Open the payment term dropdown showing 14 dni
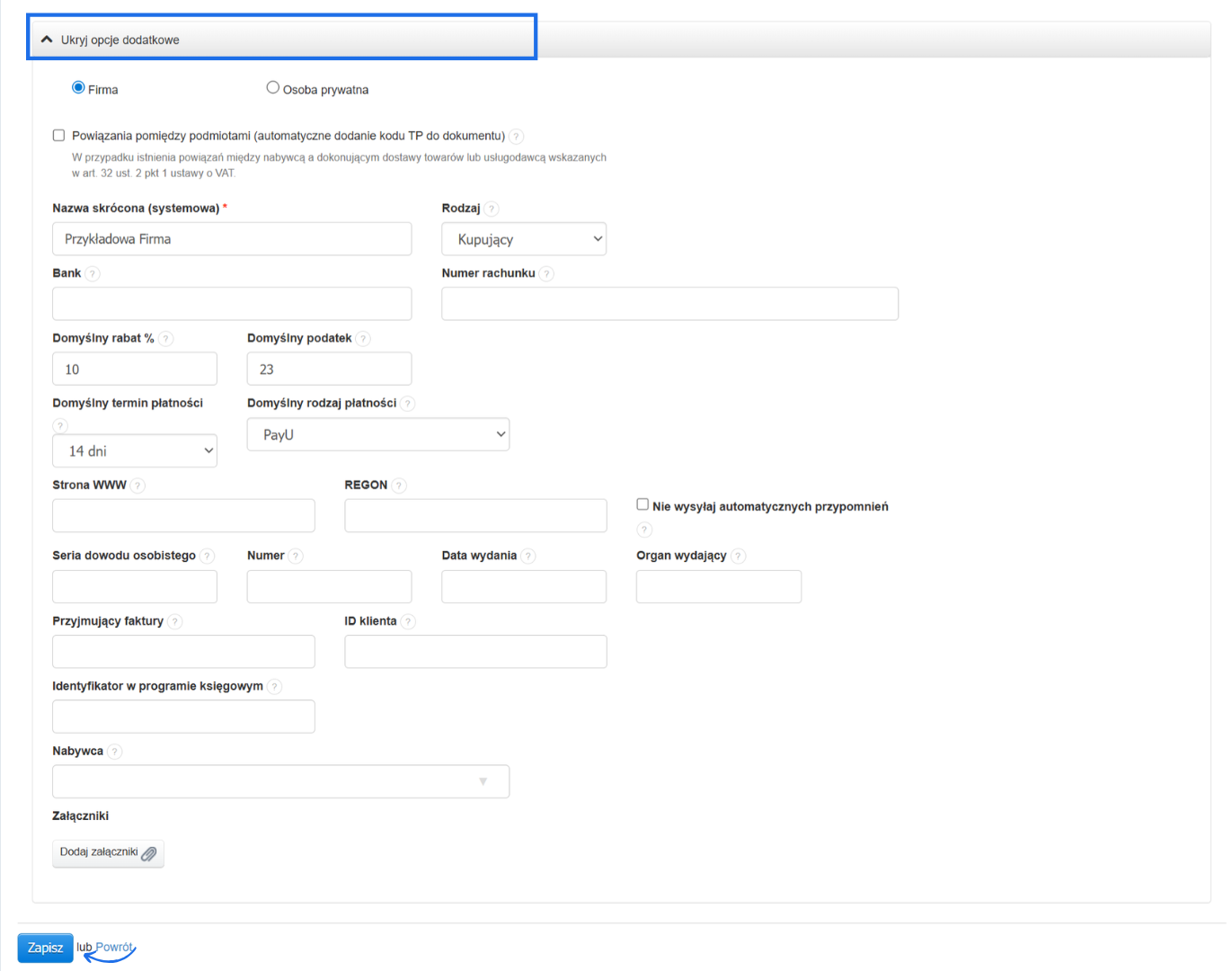This screenshot has width=1232, height=971. (x=135, y=450)
